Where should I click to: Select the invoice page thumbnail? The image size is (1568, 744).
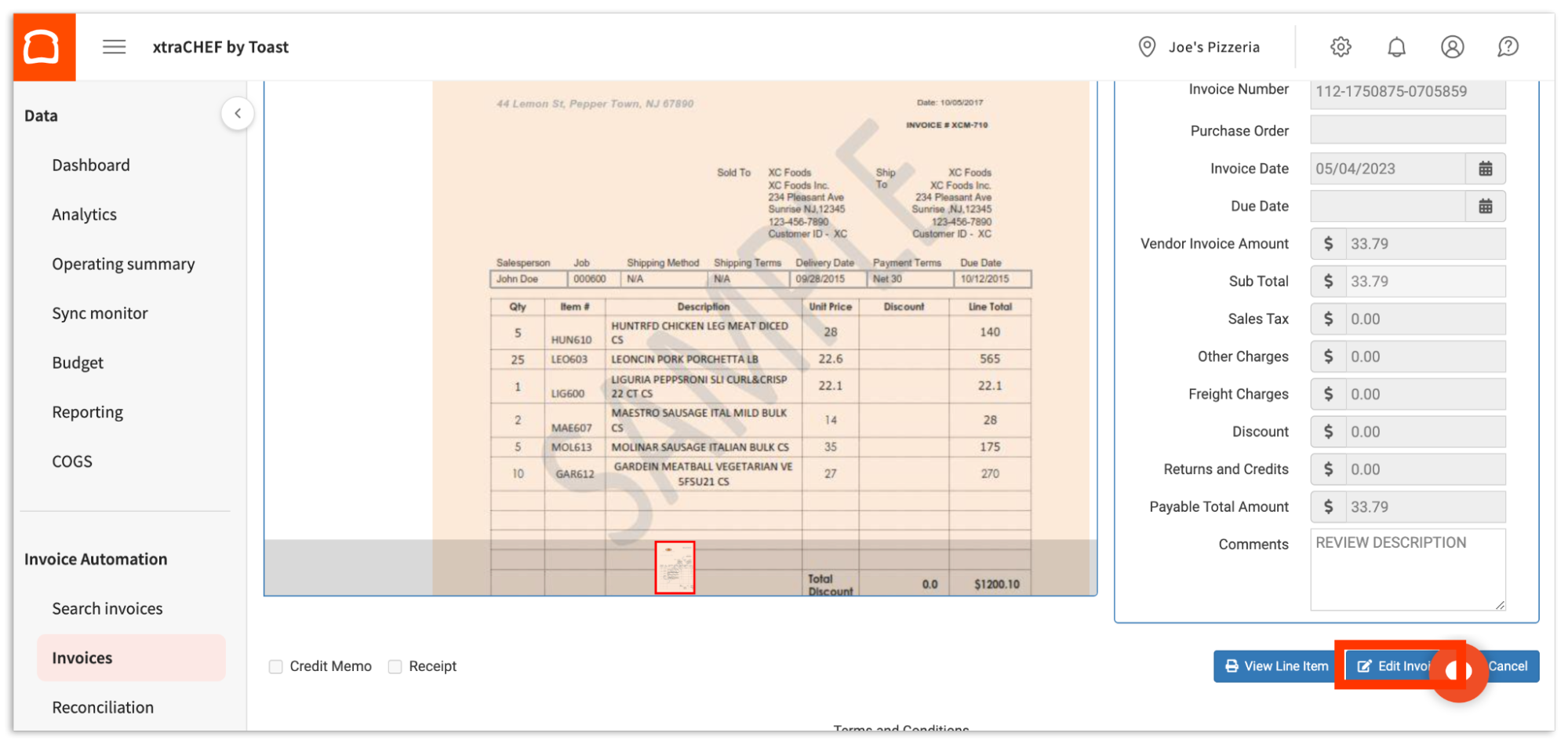pos(675,567)
